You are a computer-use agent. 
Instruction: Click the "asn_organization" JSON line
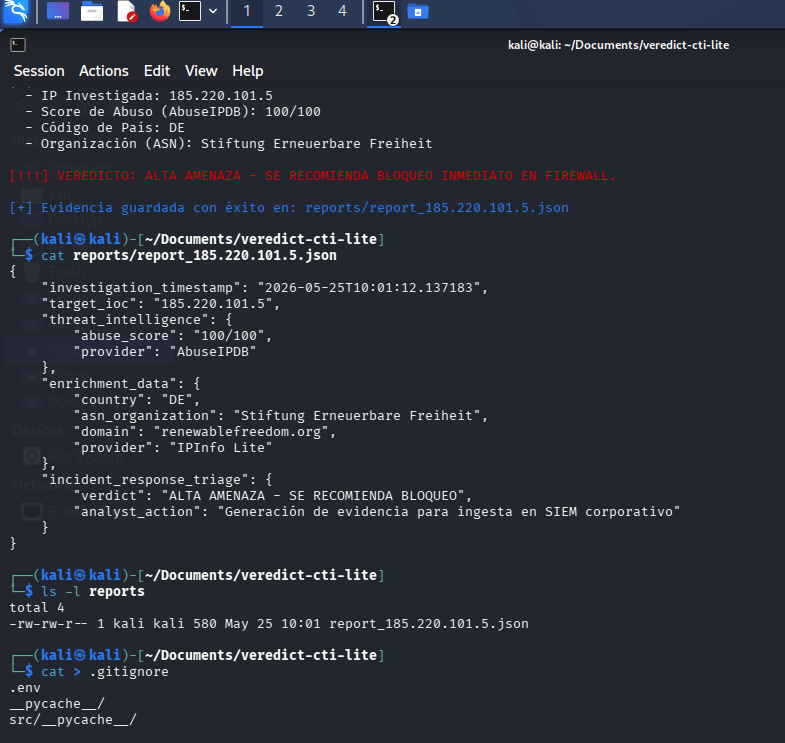pyautogui.click(x=280, y=416)
